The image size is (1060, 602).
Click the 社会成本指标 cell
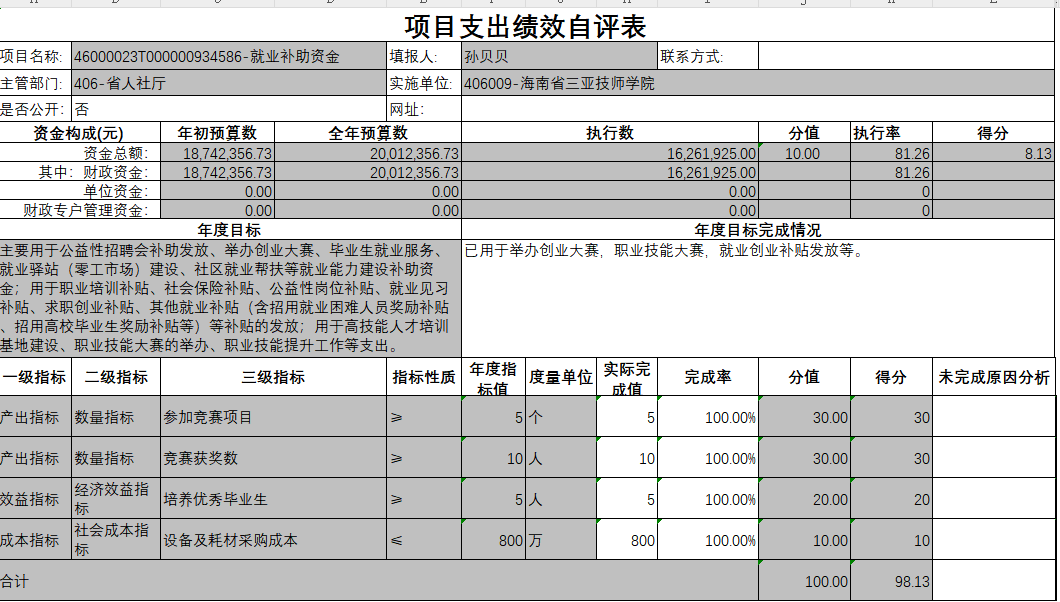[x=116, y=539]
